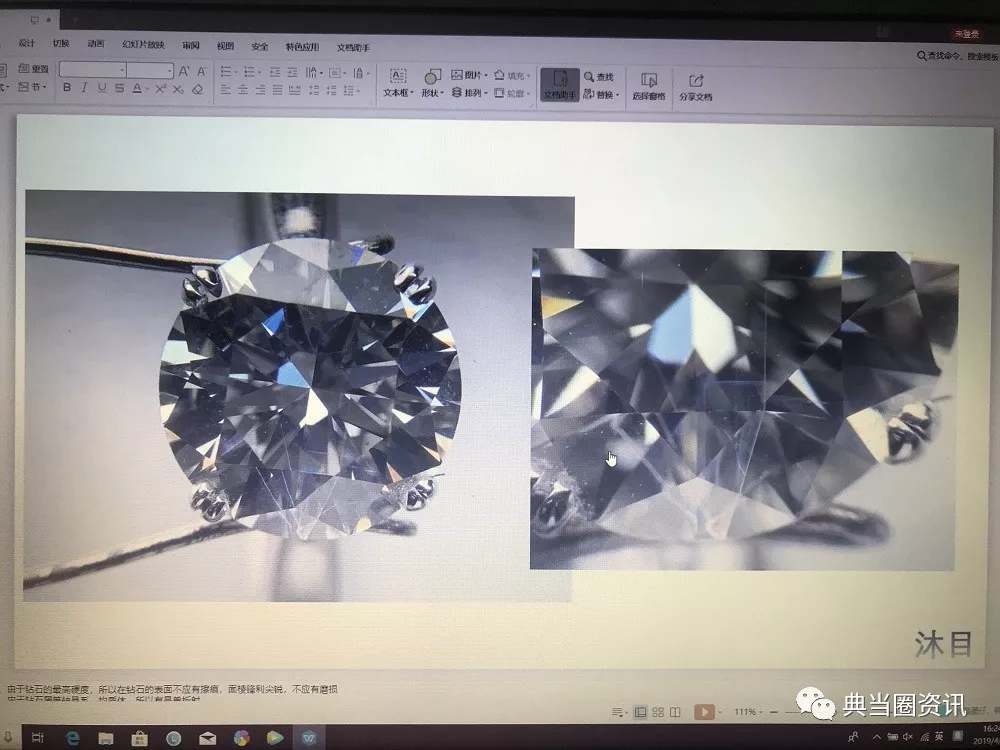Justify text alignment
The image size is (1000, 750).
pyautogui.click(x=277, y=91)
